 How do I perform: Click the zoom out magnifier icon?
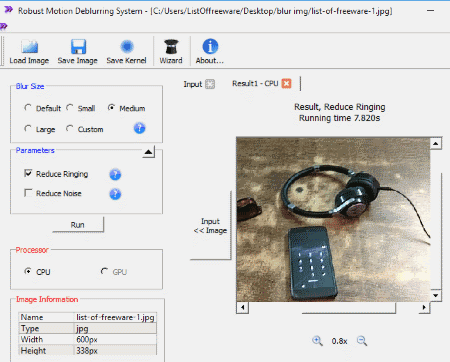point(362,341)
